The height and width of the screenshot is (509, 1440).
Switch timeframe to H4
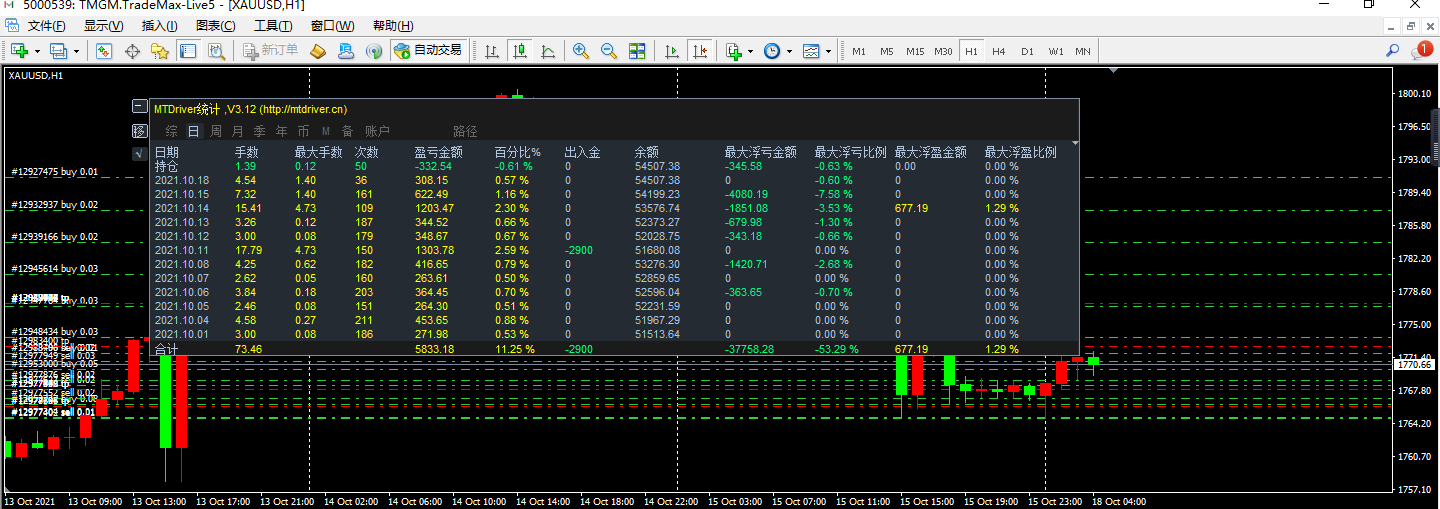[999, 51]
